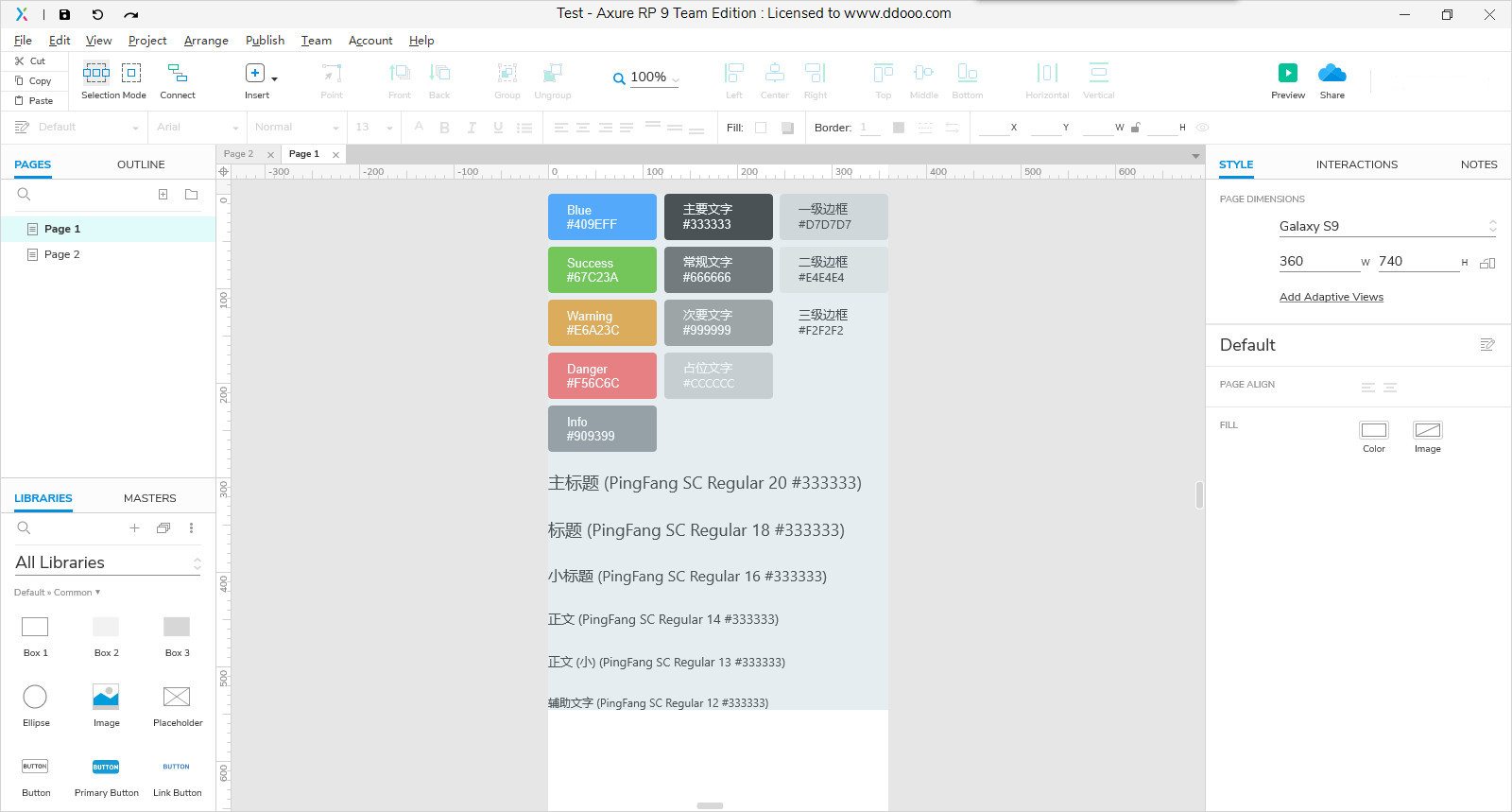Open the Arrange menu

206,41
